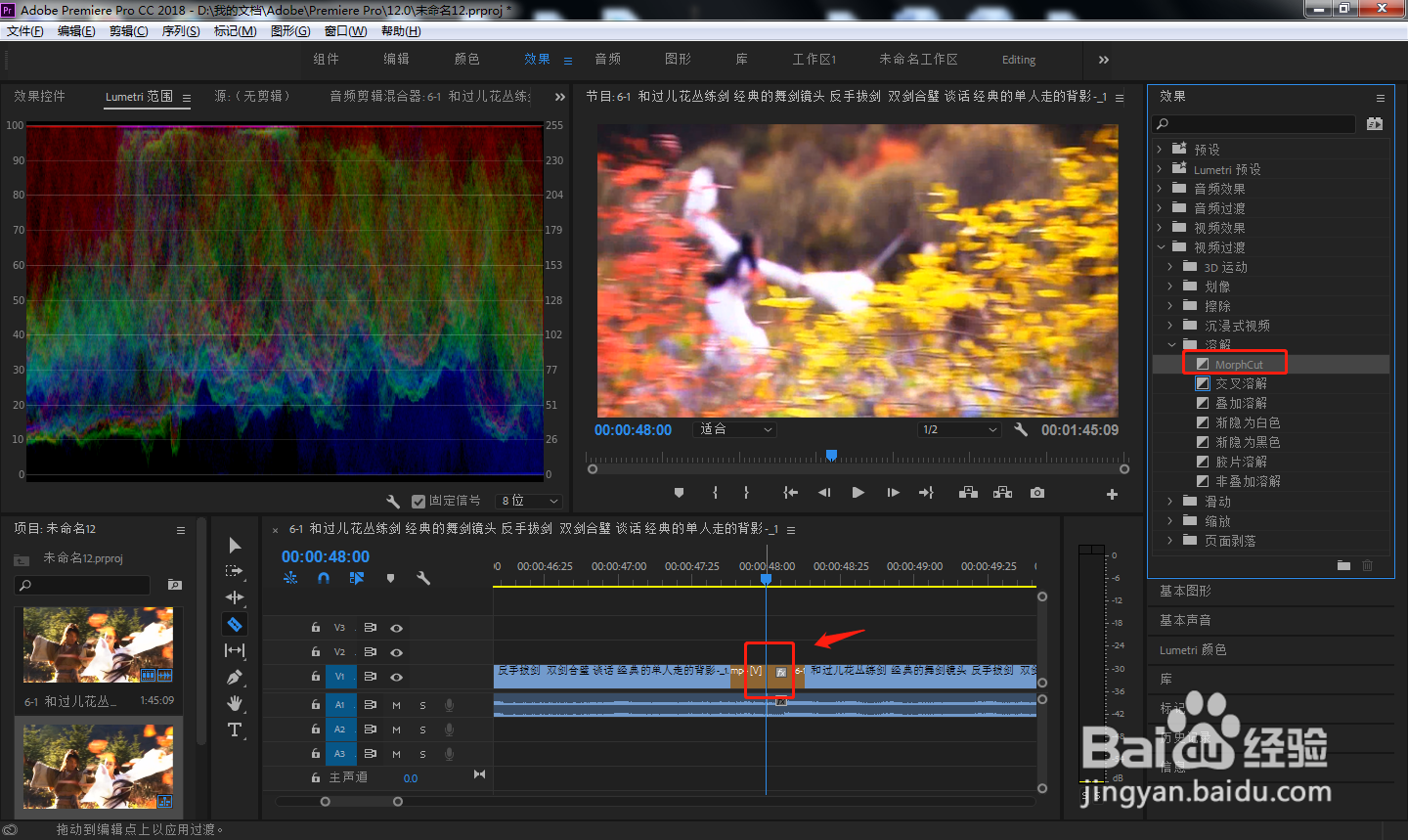Solo audio track A2
The width and height of the screenshot is (1408, 840).
tap(422, 729)
